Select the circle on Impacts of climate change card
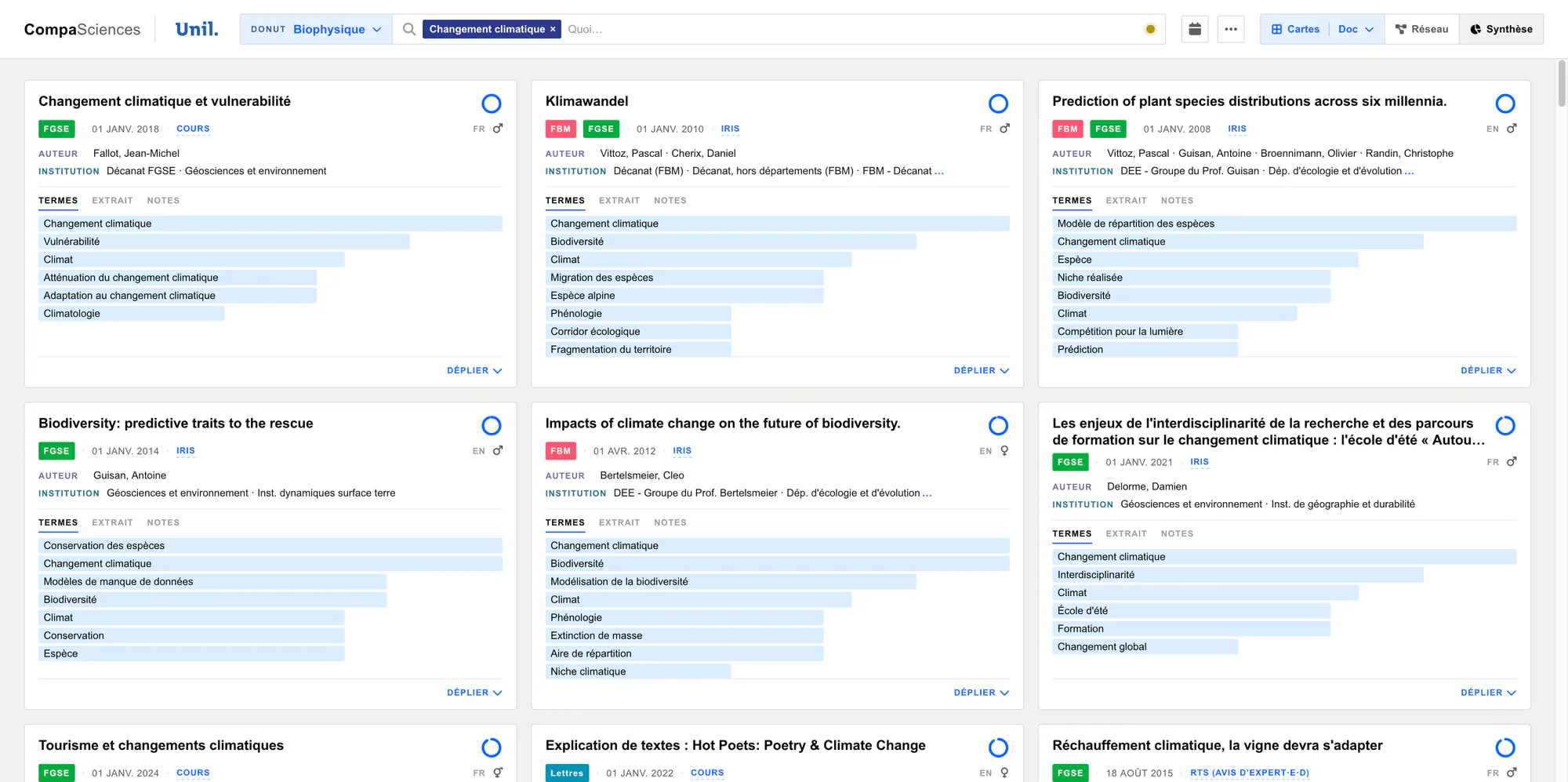Screen dimensions: 1568x782 coord(998,426)
